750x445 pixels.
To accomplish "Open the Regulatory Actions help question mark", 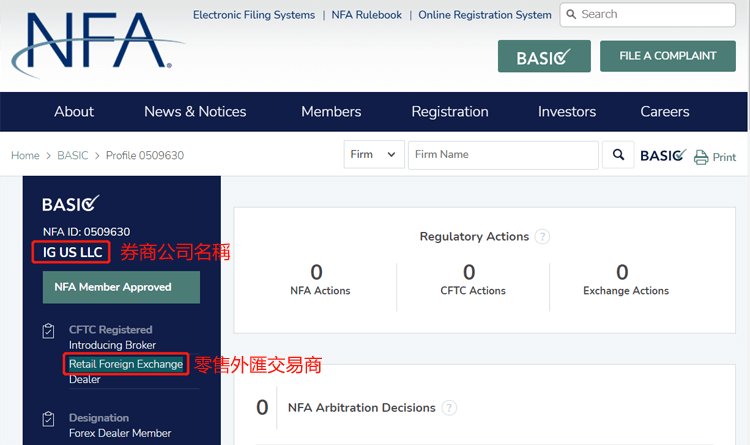I will tap(542, 236).
